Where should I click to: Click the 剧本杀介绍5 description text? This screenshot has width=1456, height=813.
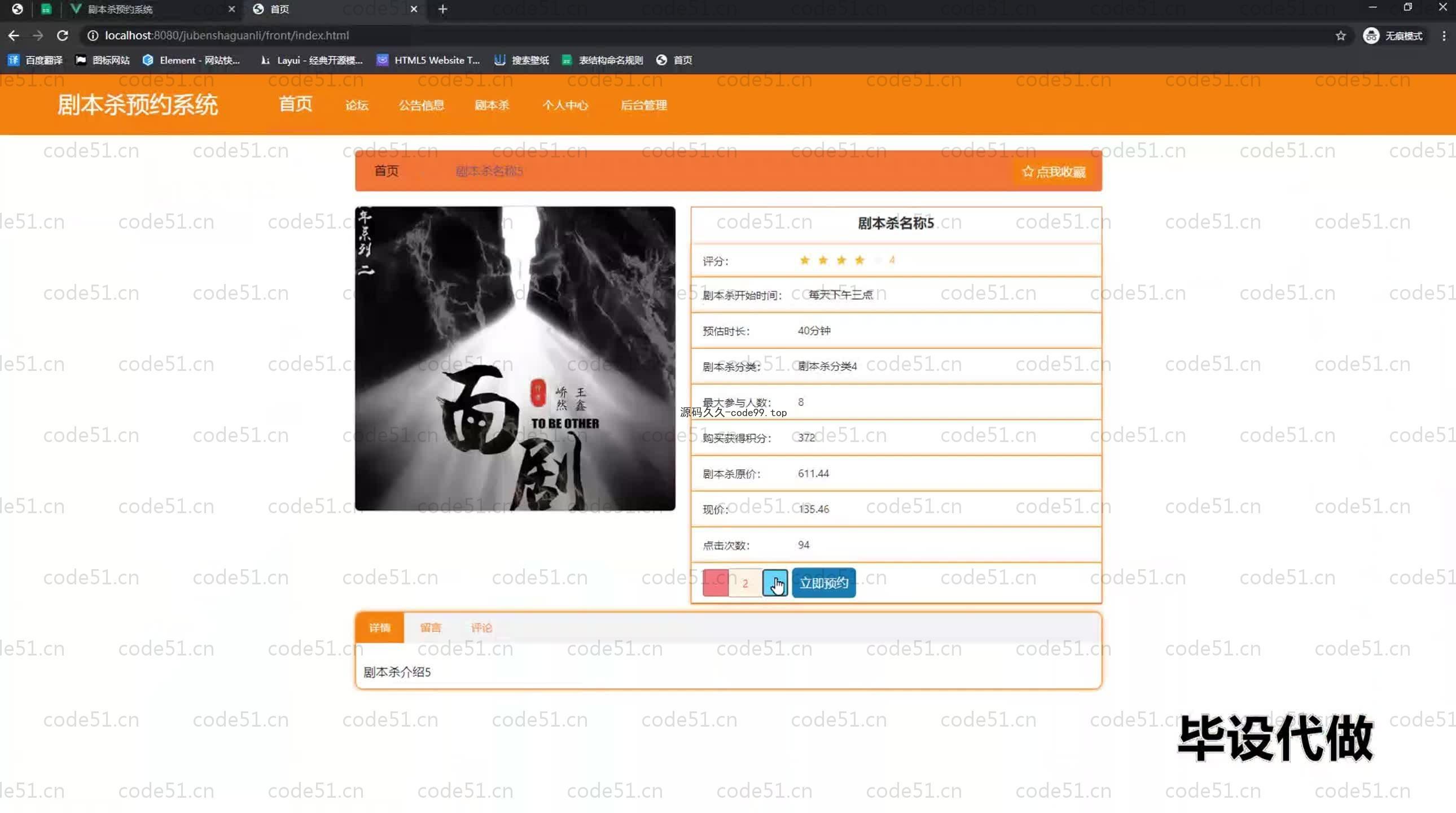(397, 672)
